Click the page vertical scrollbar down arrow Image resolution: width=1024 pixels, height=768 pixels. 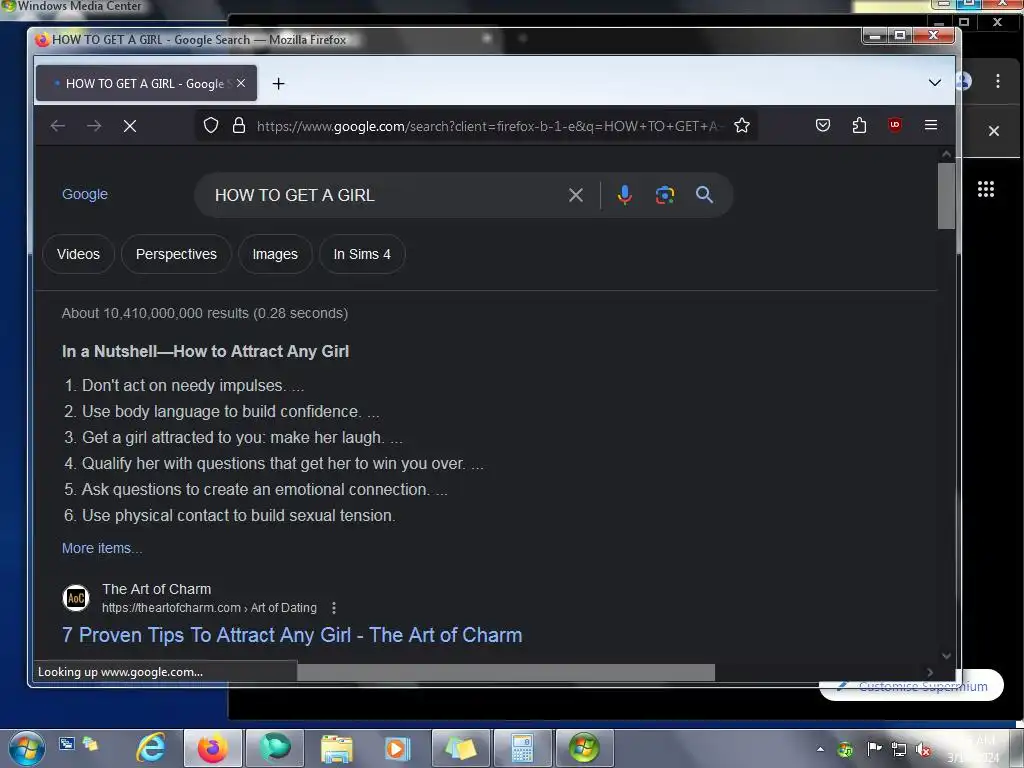point(946,656)
